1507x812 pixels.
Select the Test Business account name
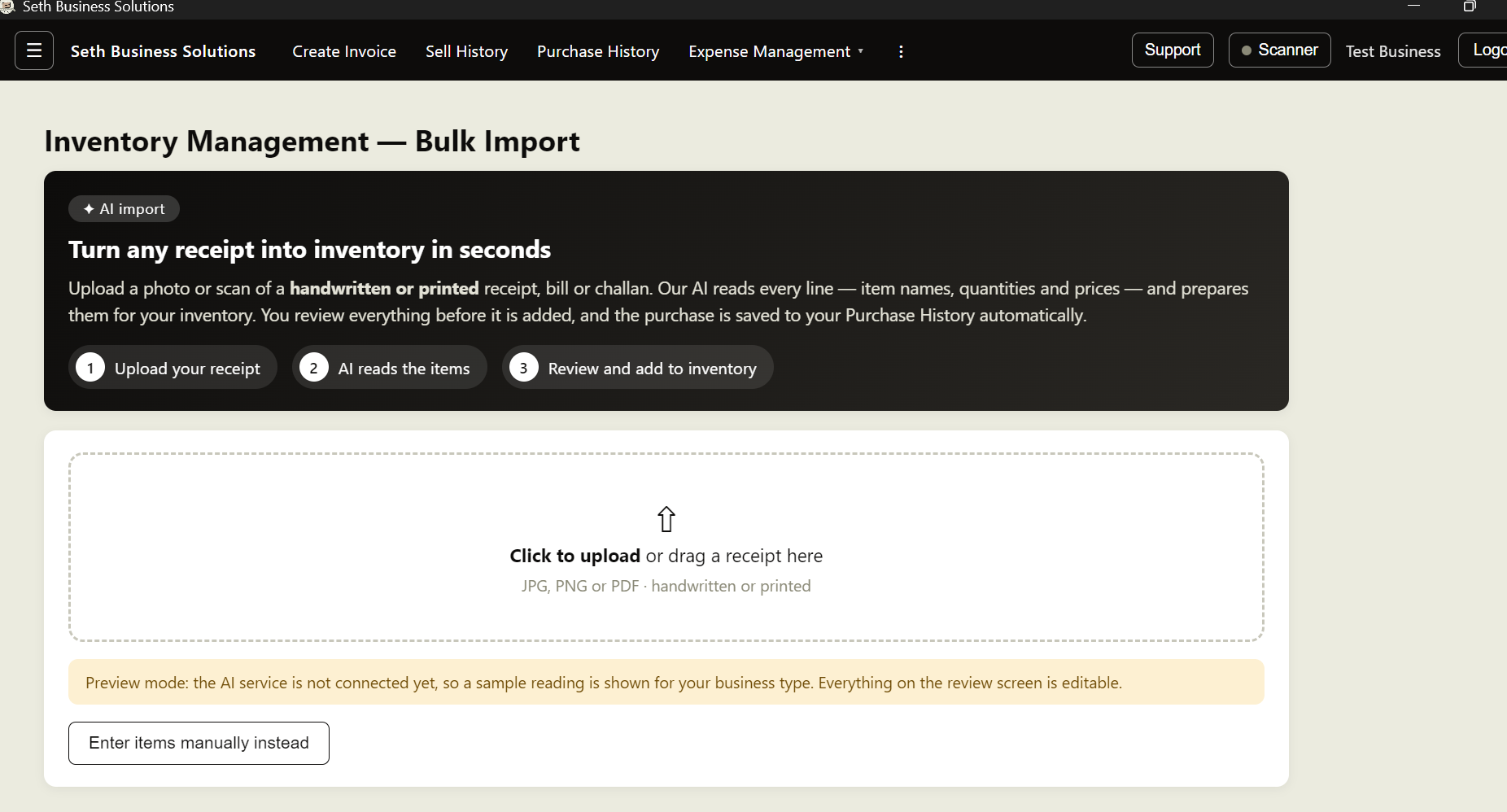click(1393, 51)
